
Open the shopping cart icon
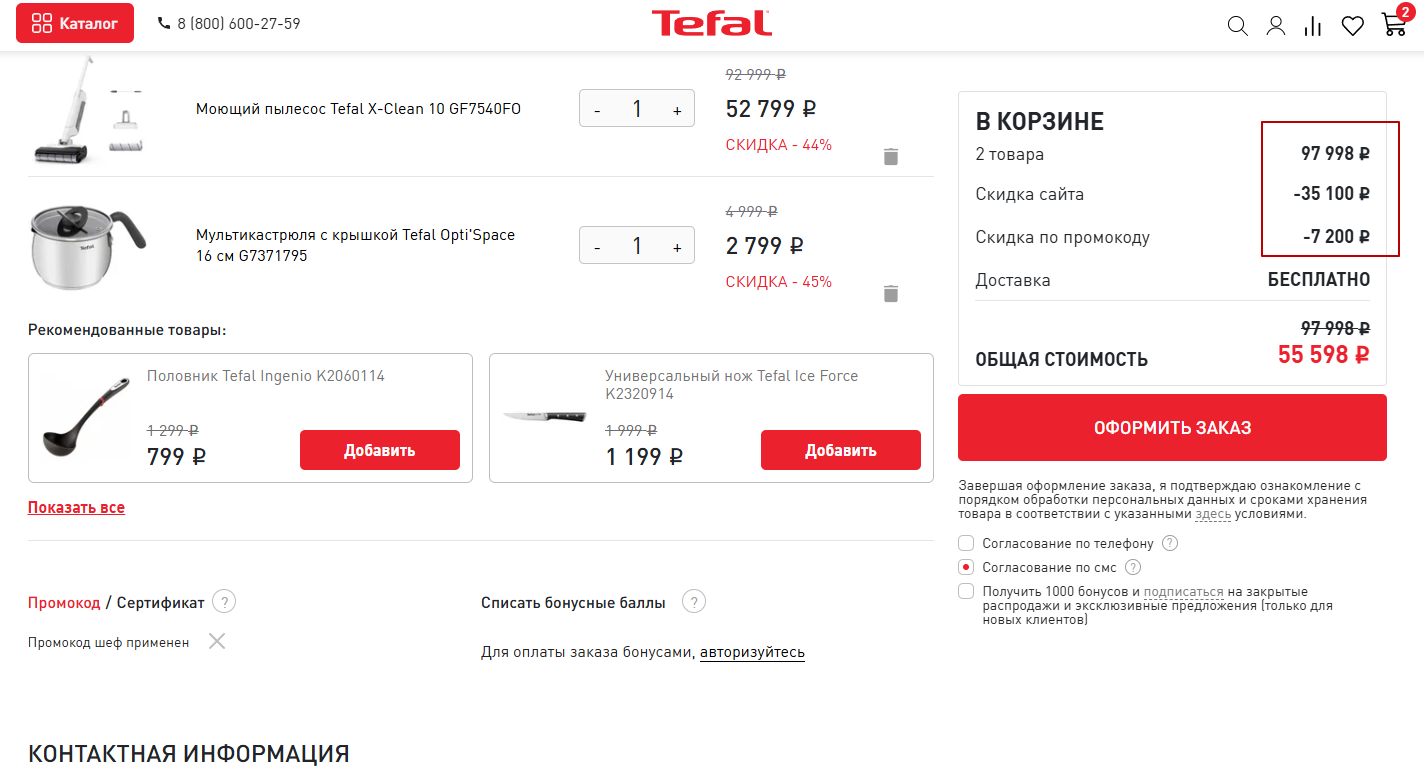[1393, 25]
